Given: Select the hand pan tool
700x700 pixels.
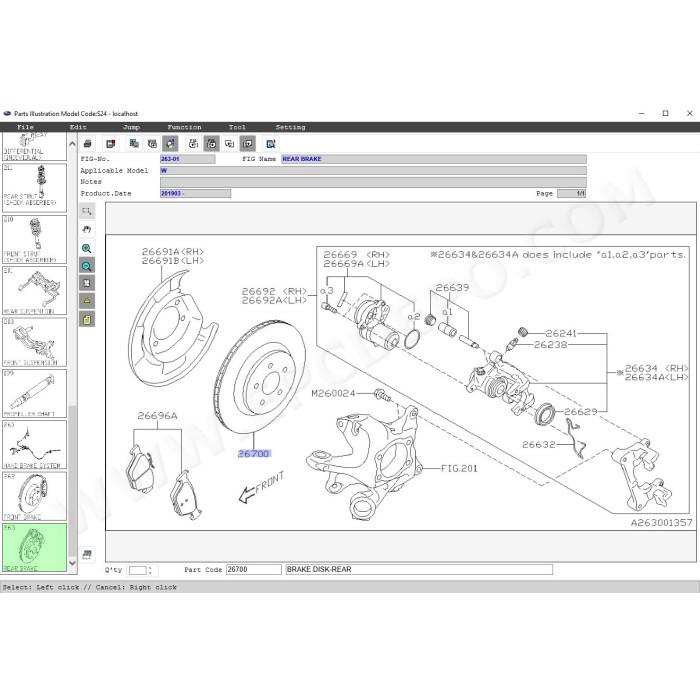Looking at the screenshot, I should (x=87, y=229).
